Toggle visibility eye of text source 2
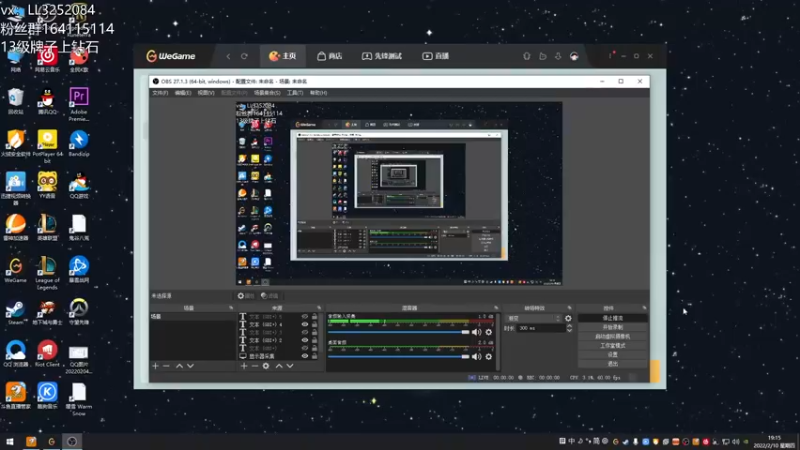This screenshot has width=800, height=450. [x=305, y=340]
